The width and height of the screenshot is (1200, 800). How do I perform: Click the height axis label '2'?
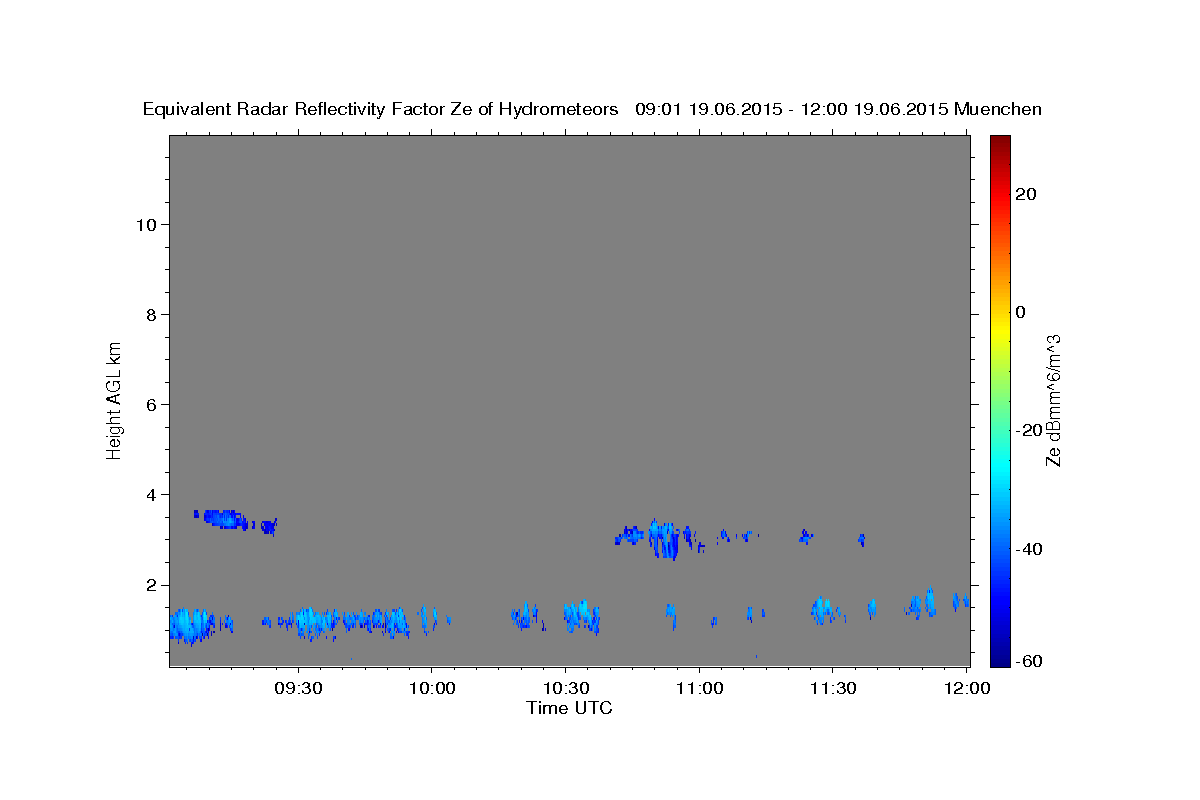pos(154,585)
